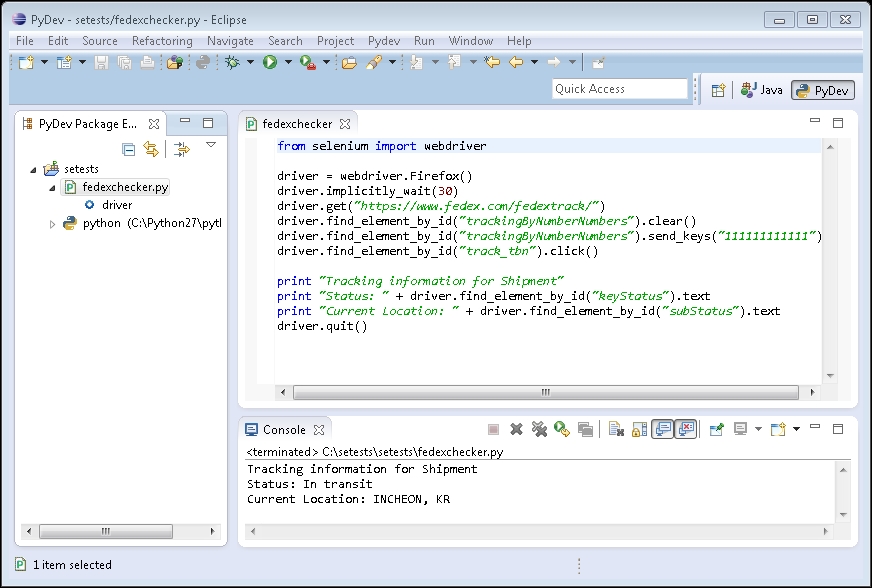Click the editor horizontal scrollbar thumb
872x588 pixels.
546,393
